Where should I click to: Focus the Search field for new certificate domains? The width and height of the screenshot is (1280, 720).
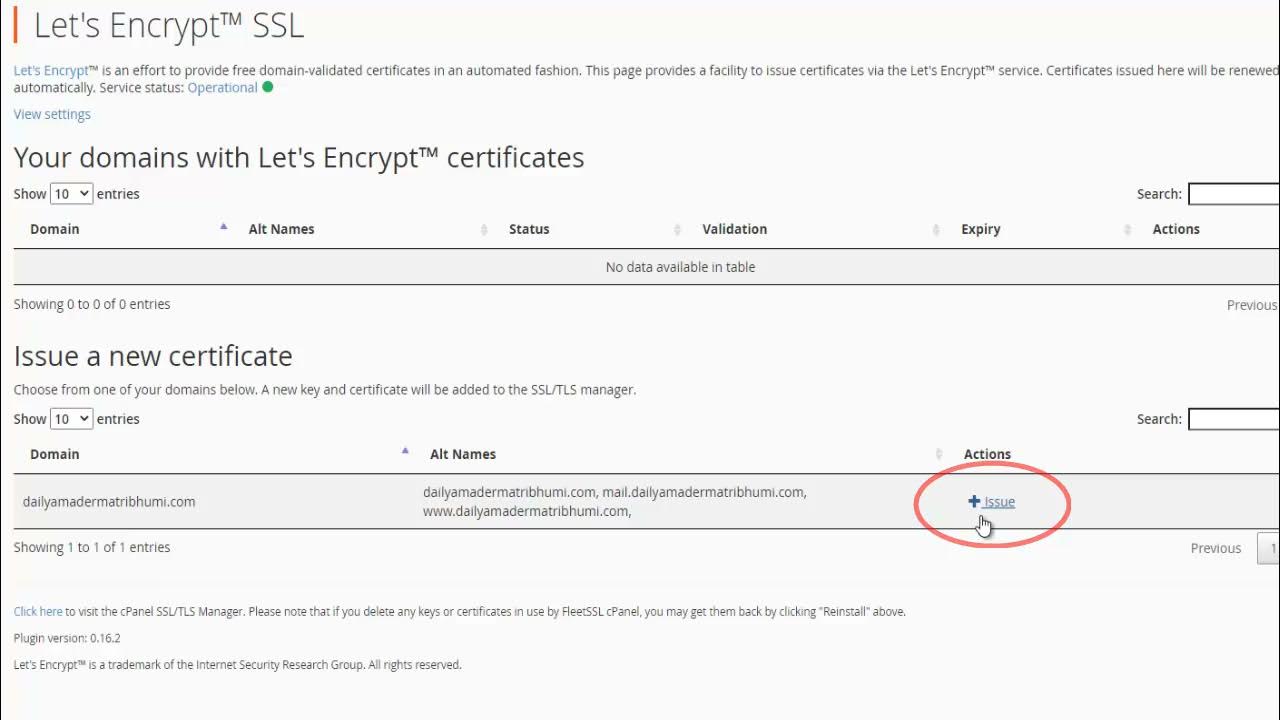(1233, 419)
